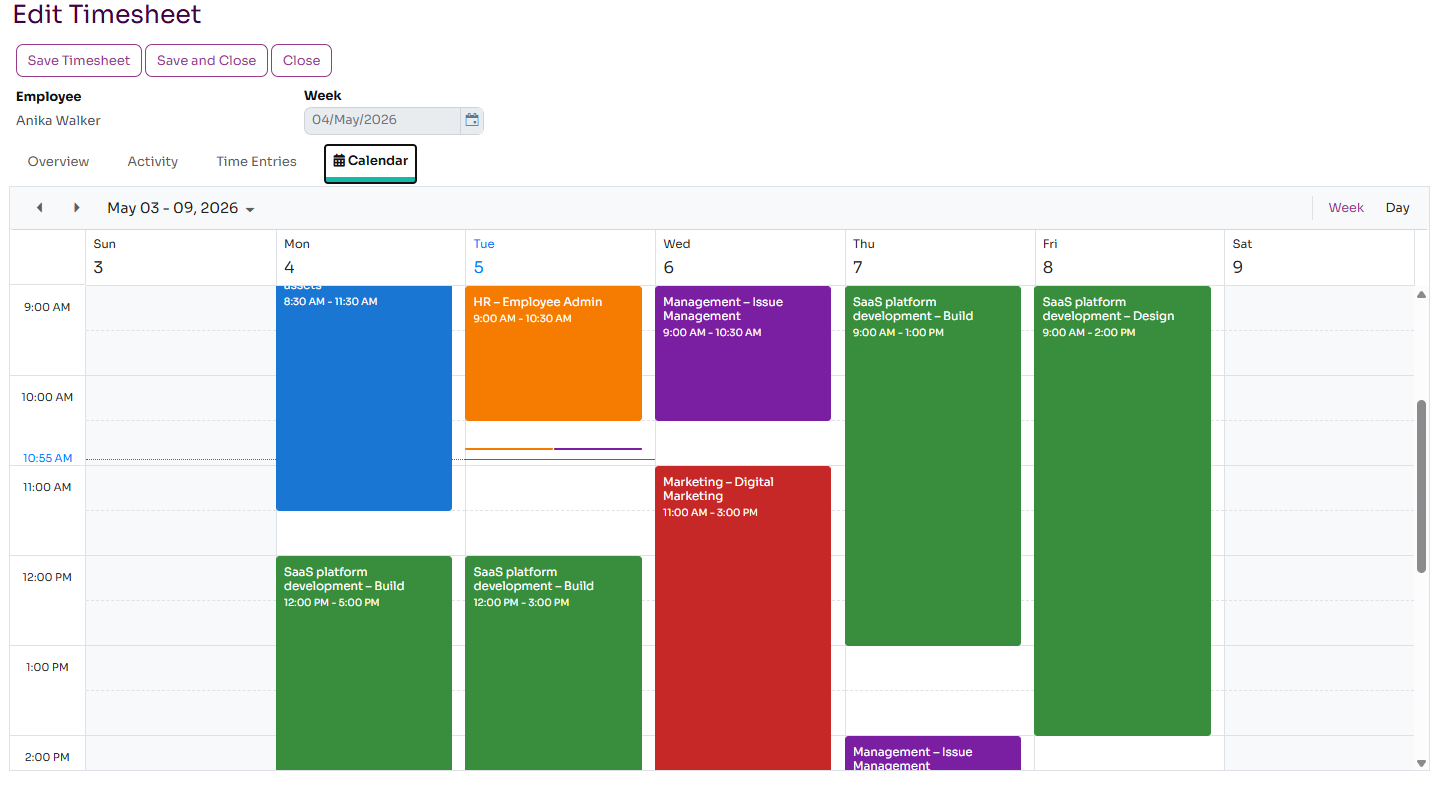Open the orange HR – Employee Admin event
1436x792 pixels.
553,353
